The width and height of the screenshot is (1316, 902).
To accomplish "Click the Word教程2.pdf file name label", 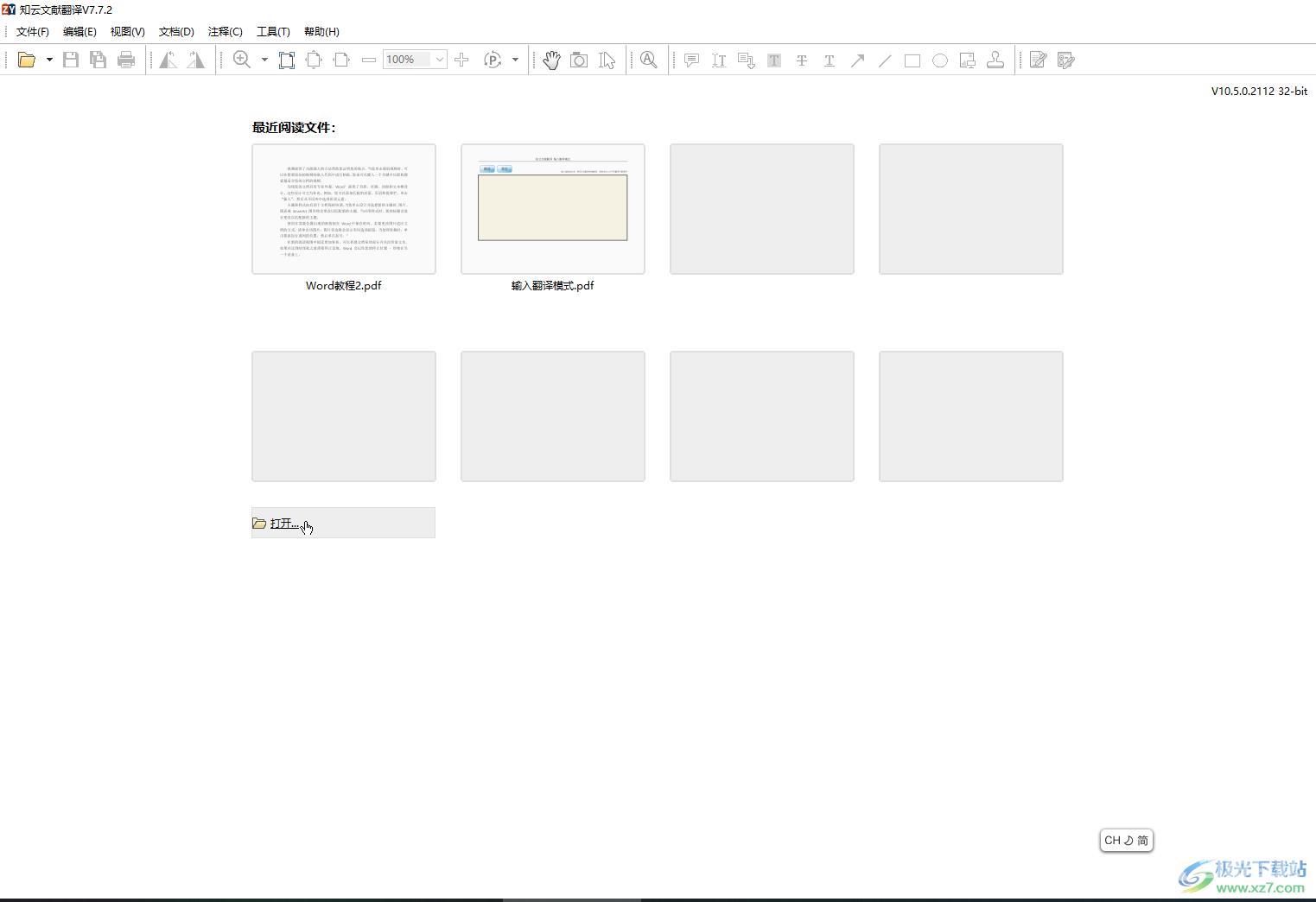I will pyautogui.click(x=344, y=285).
